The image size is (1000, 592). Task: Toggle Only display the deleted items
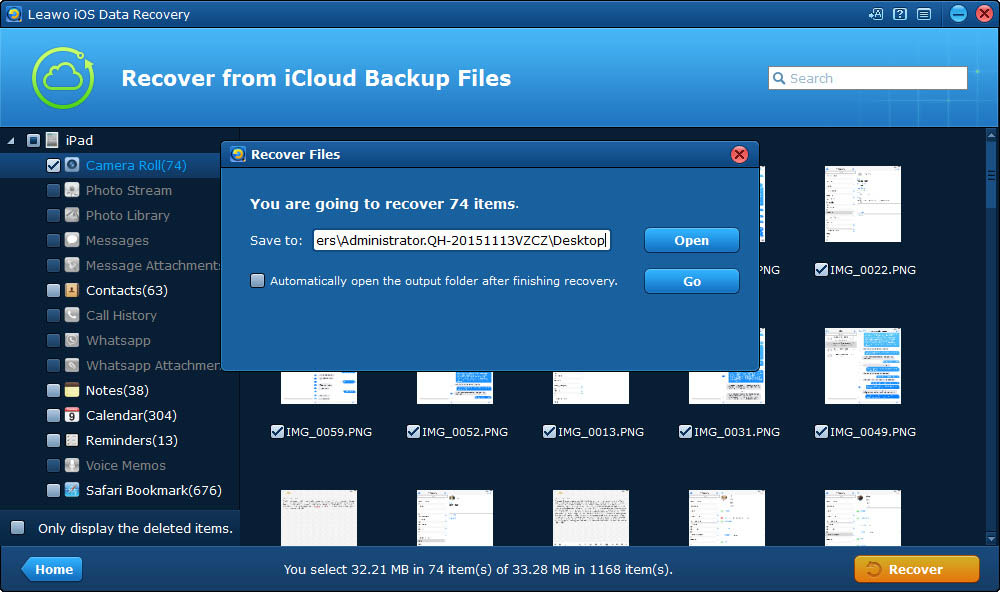pos(18,528)
